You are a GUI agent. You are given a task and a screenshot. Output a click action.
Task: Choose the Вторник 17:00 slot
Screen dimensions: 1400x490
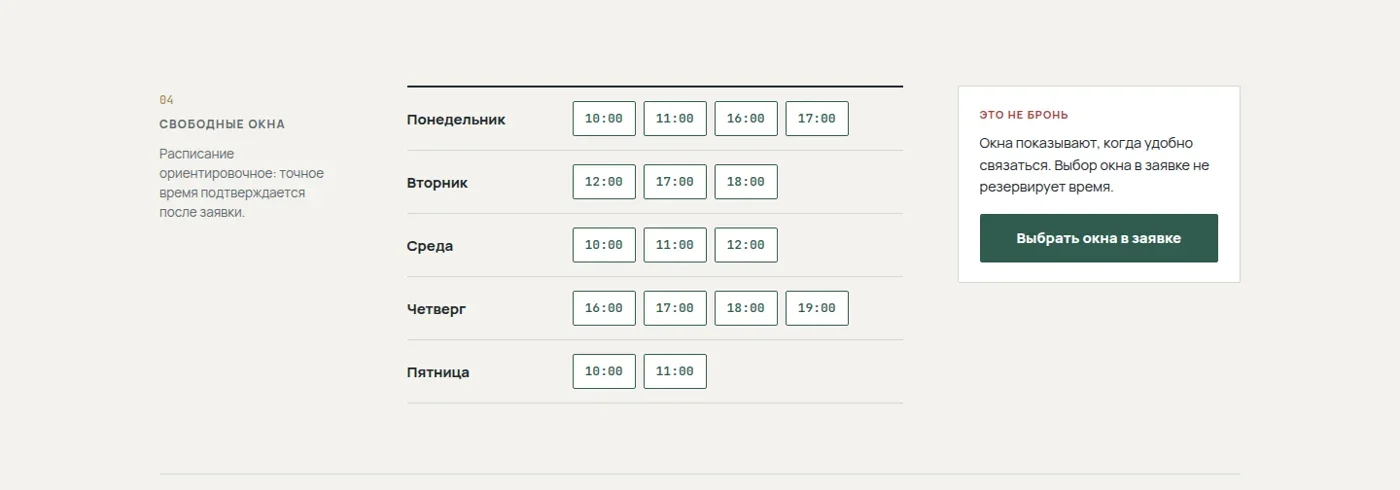(675, 182)
